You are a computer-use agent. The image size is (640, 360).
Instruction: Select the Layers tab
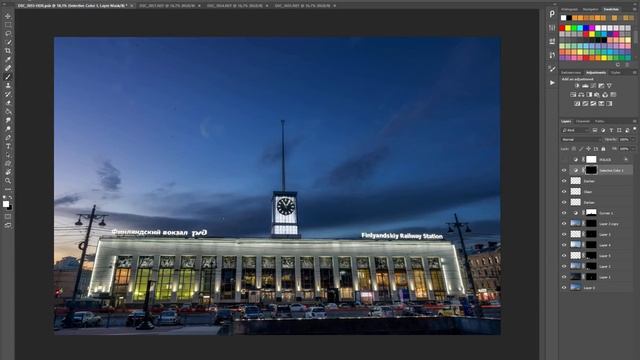566,121
